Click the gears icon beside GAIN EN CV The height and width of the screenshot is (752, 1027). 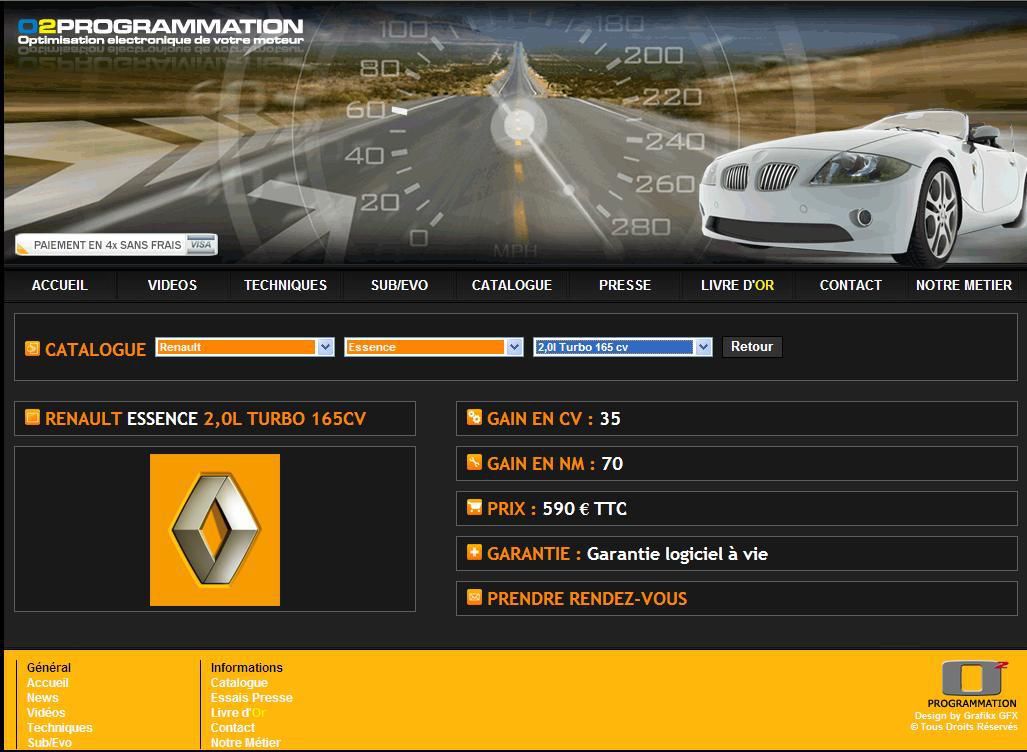474,417
